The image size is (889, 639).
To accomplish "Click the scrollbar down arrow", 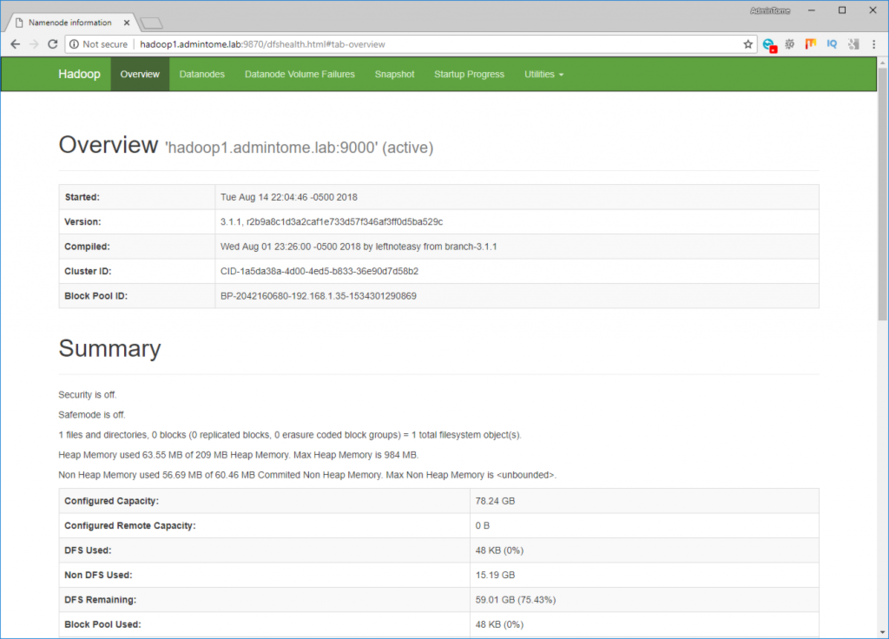I will pyautogui.click(x=883, y=632).
